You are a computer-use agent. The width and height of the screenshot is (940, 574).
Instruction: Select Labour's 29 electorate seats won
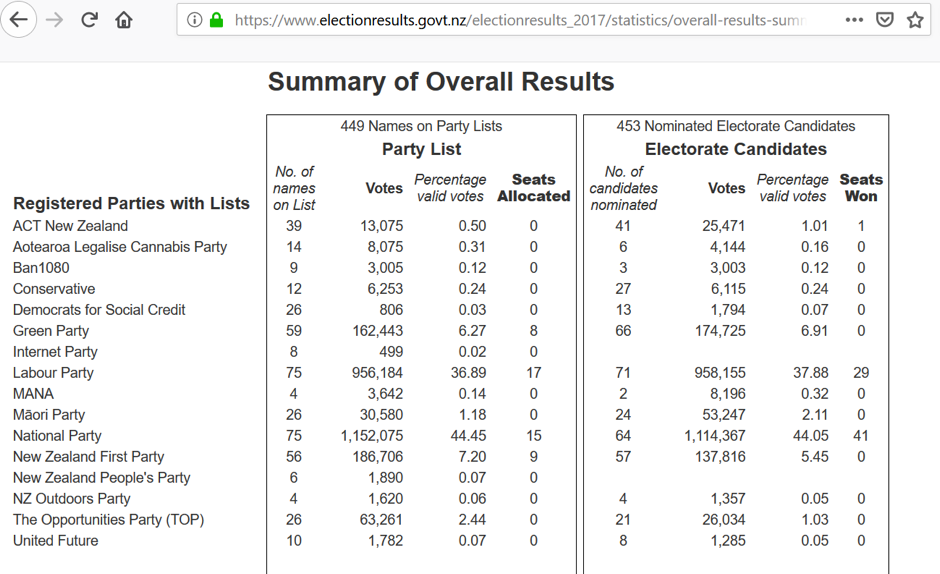click(x=861, y=373)
